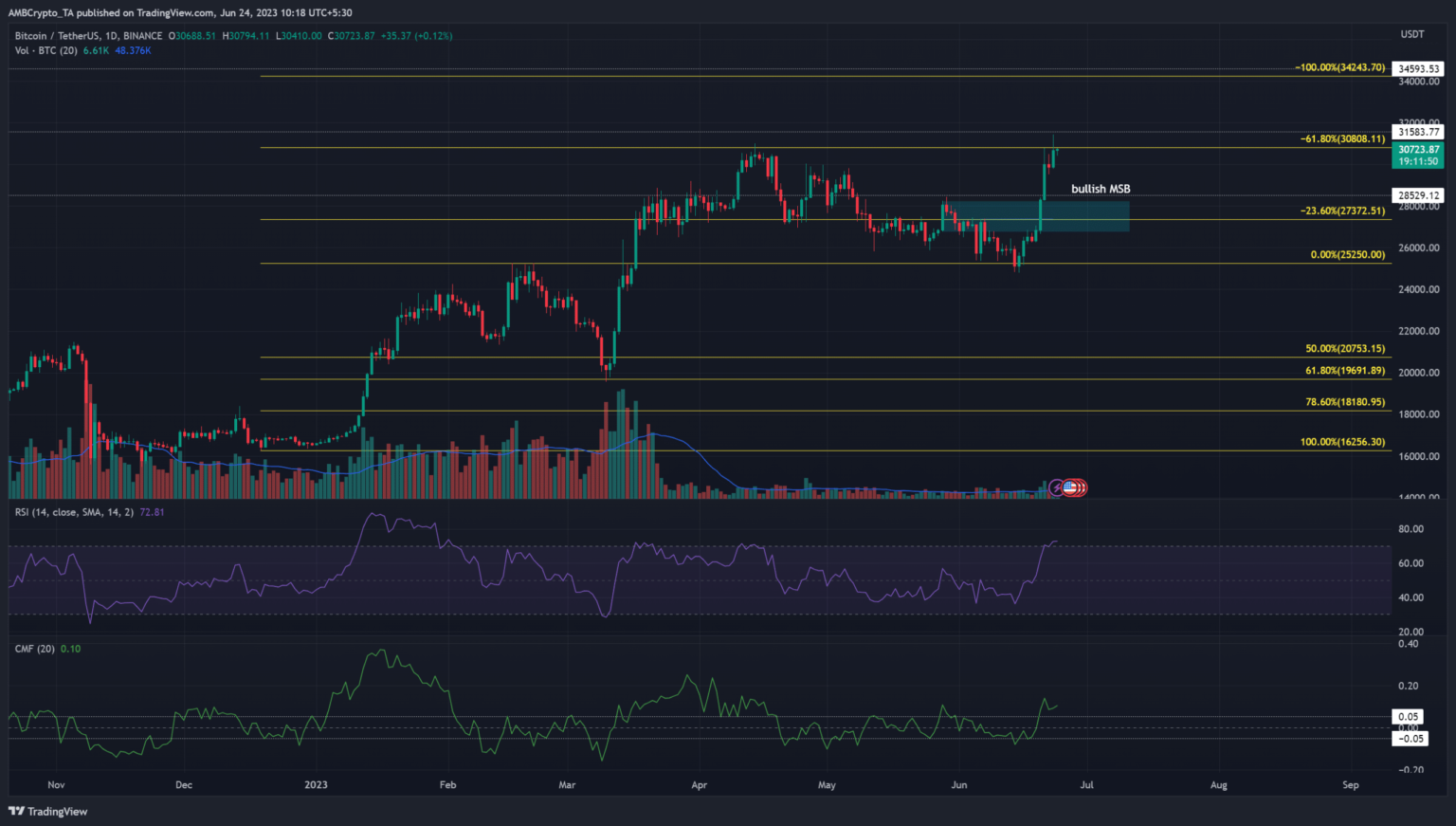Select the 100.00%(16256.30) Fibonacci level label

1342,442
